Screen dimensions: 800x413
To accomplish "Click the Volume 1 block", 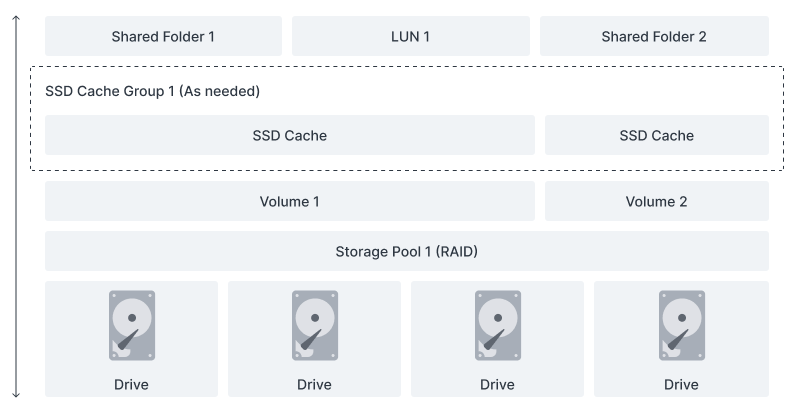I will click(290, 201).
